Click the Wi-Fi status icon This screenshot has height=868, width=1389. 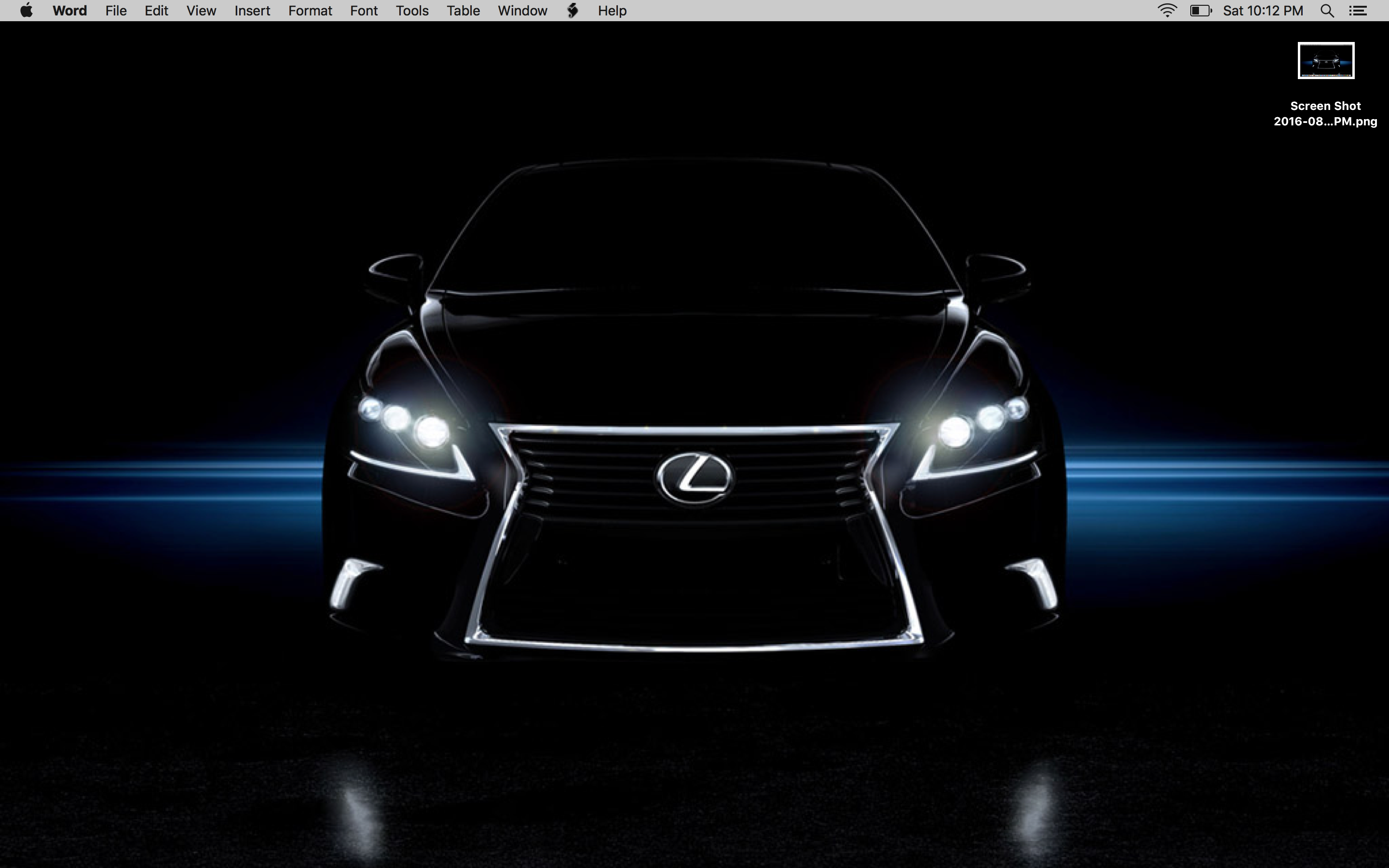click(x=1167, y=10)
